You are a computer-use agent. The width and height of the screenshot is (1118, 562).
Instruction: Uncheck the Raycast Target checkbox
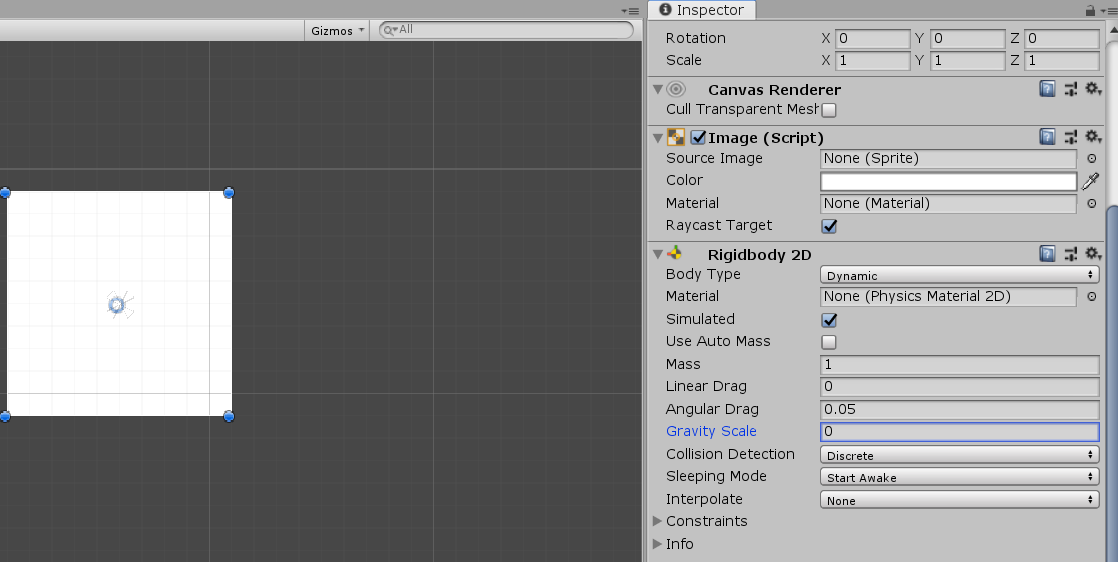pyautogui.click(x=829, y=226)
